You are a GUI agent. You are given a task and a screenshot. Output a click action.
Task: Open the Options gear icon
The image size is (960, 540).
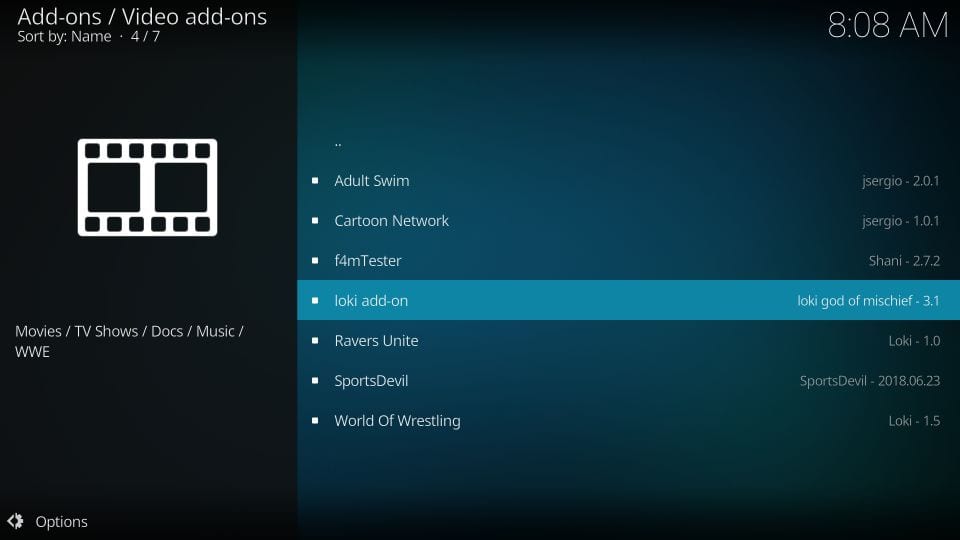coord(15,521)
